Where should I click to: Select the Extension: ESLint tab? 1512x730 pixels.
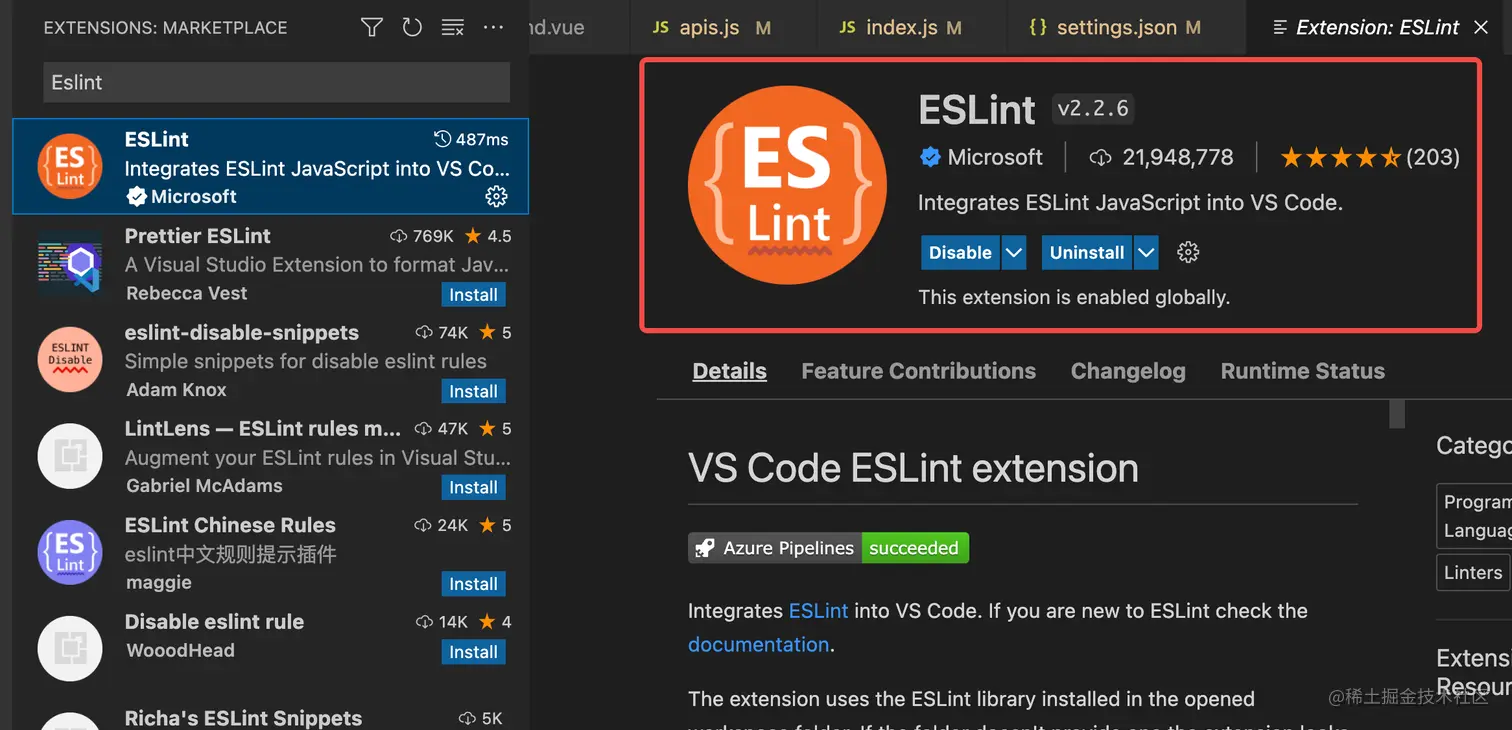point(1377,27)
